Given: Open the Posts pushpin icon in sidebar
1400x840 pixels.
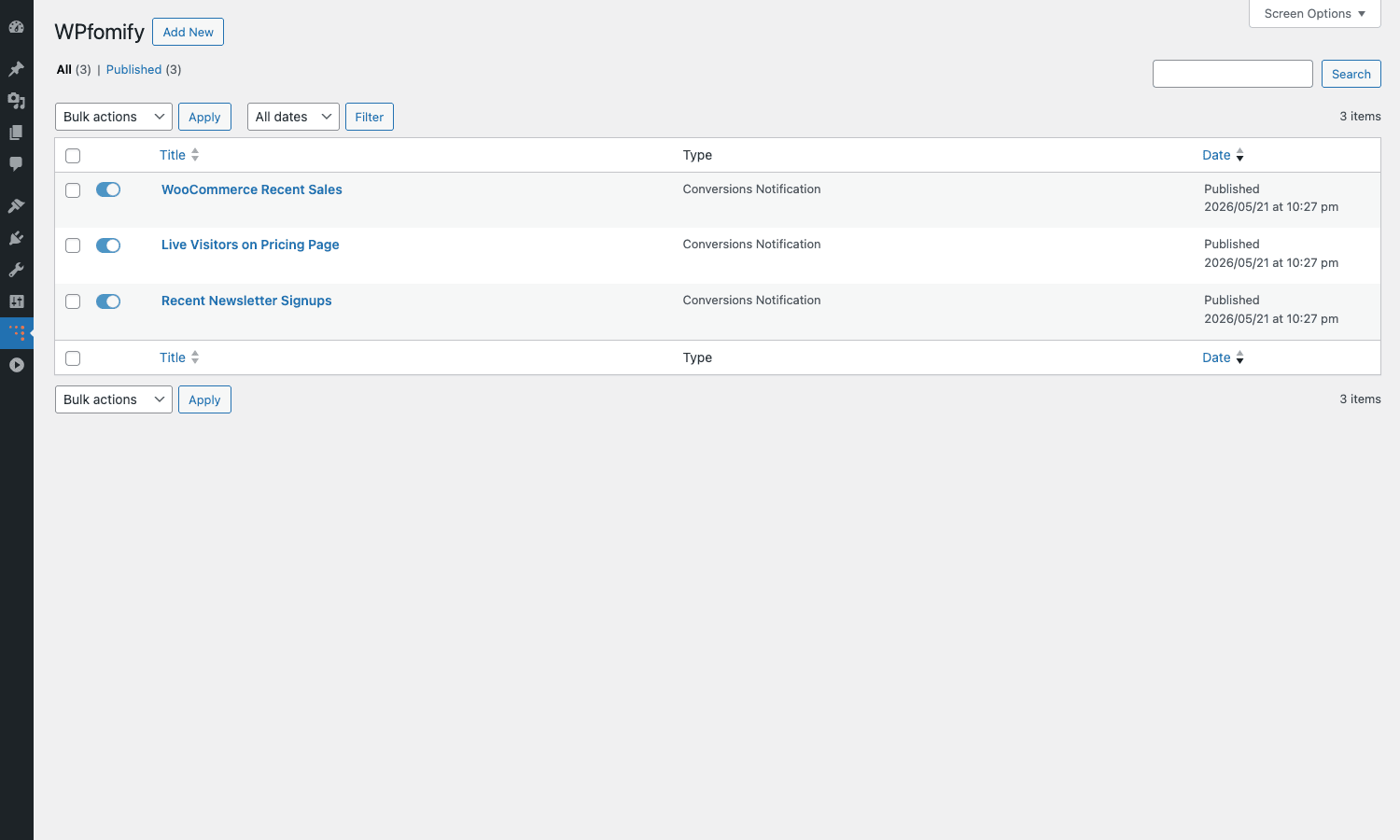Looking at the screenshot, I should [16, 69].
